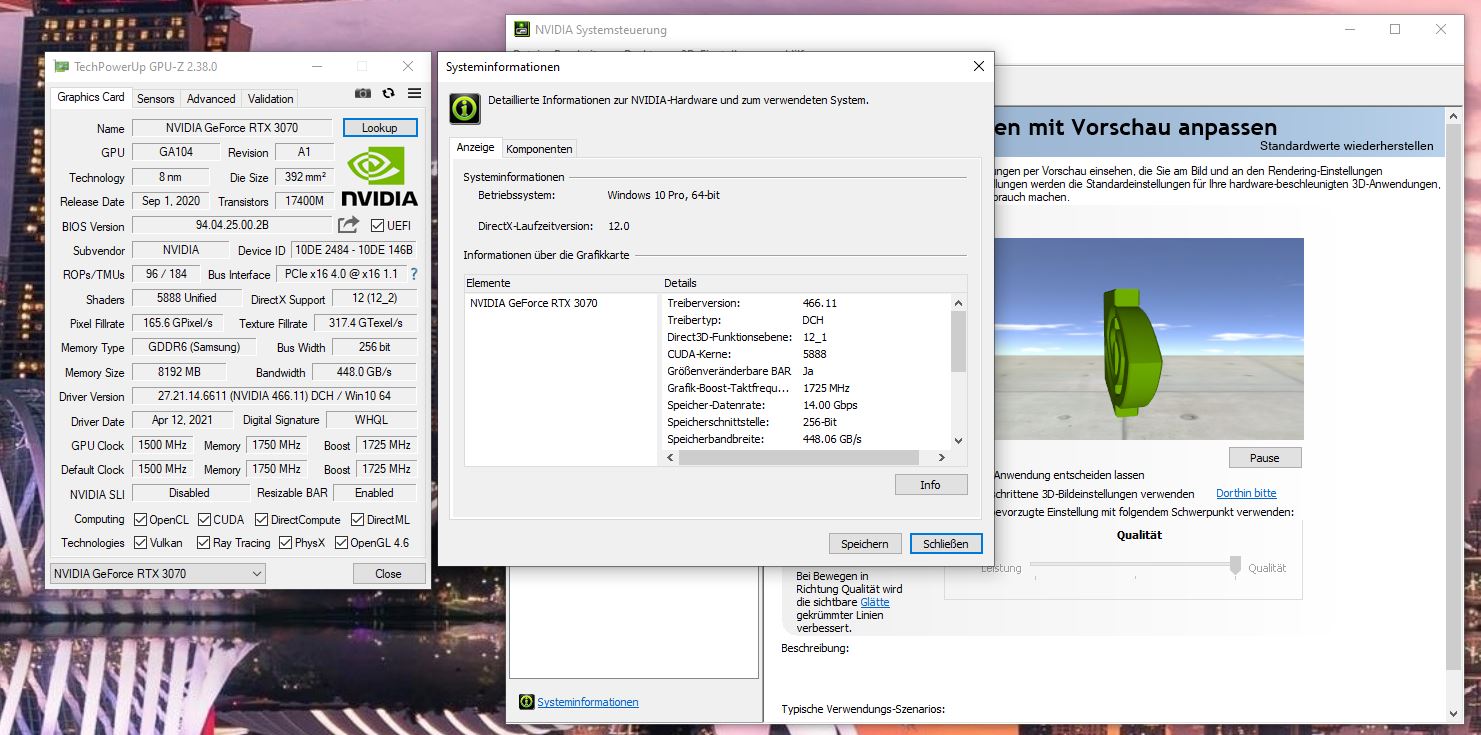The width and height of the screenshot is (1481, 735).
Task: Open the GPU selection dropdown in GPU-Z
Action: 157,573
